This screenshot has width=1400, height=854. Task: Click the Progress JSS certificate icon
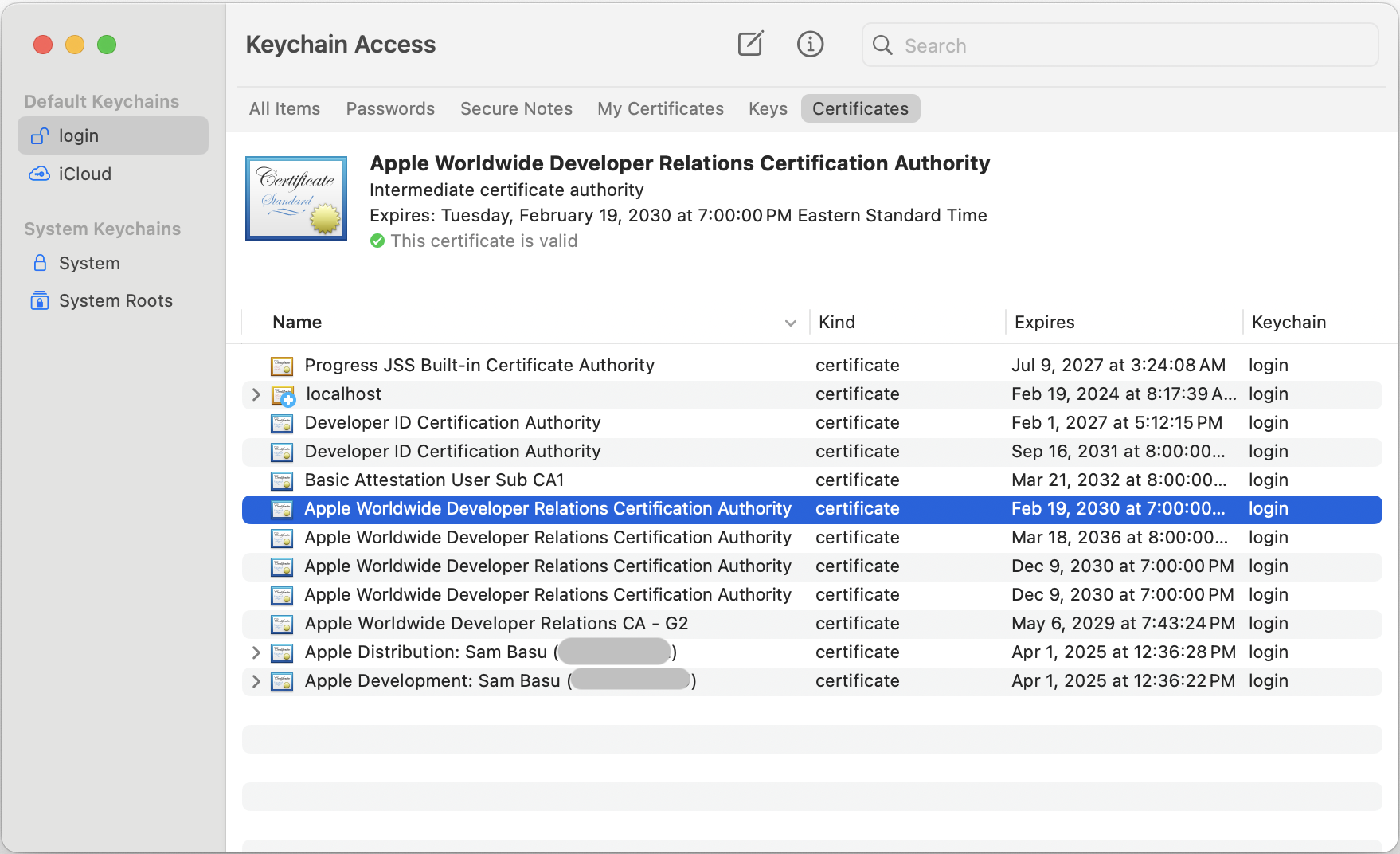[x=282, y=366]
